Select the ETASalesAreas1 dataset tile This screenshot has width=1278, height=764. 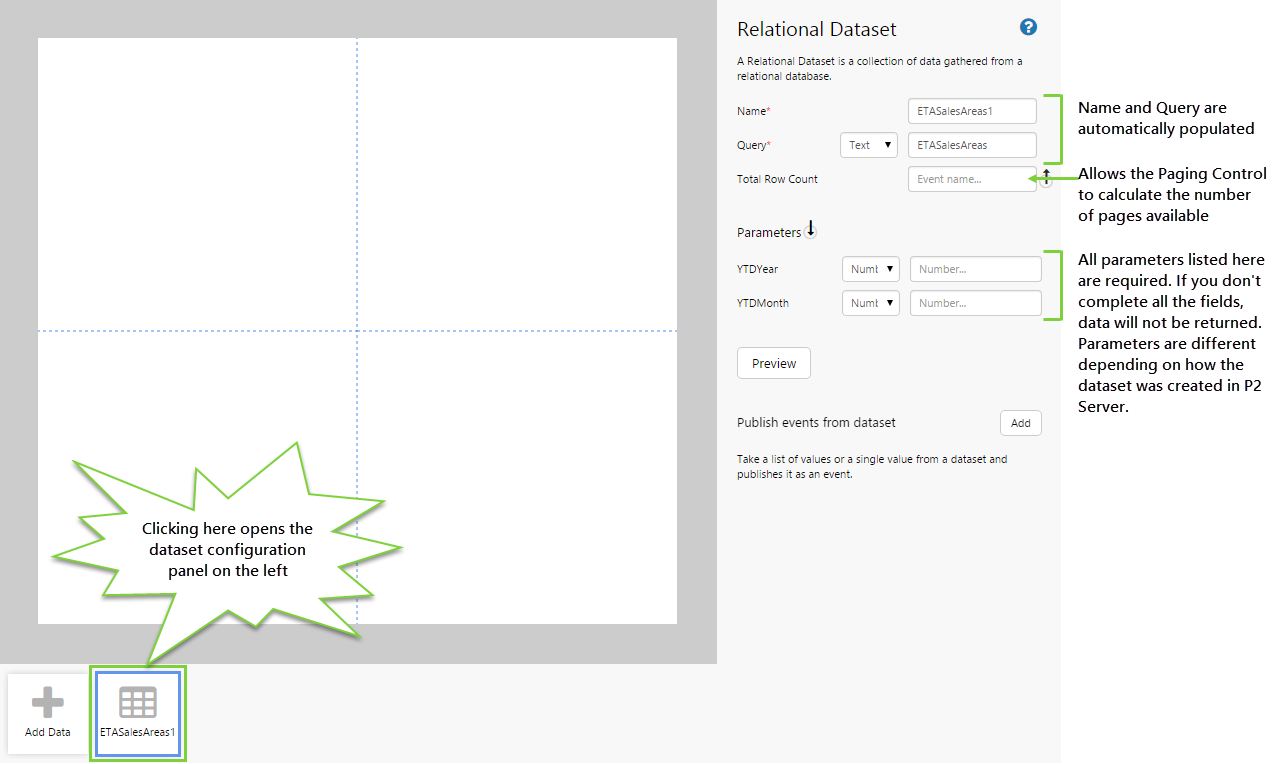point(138,710)
